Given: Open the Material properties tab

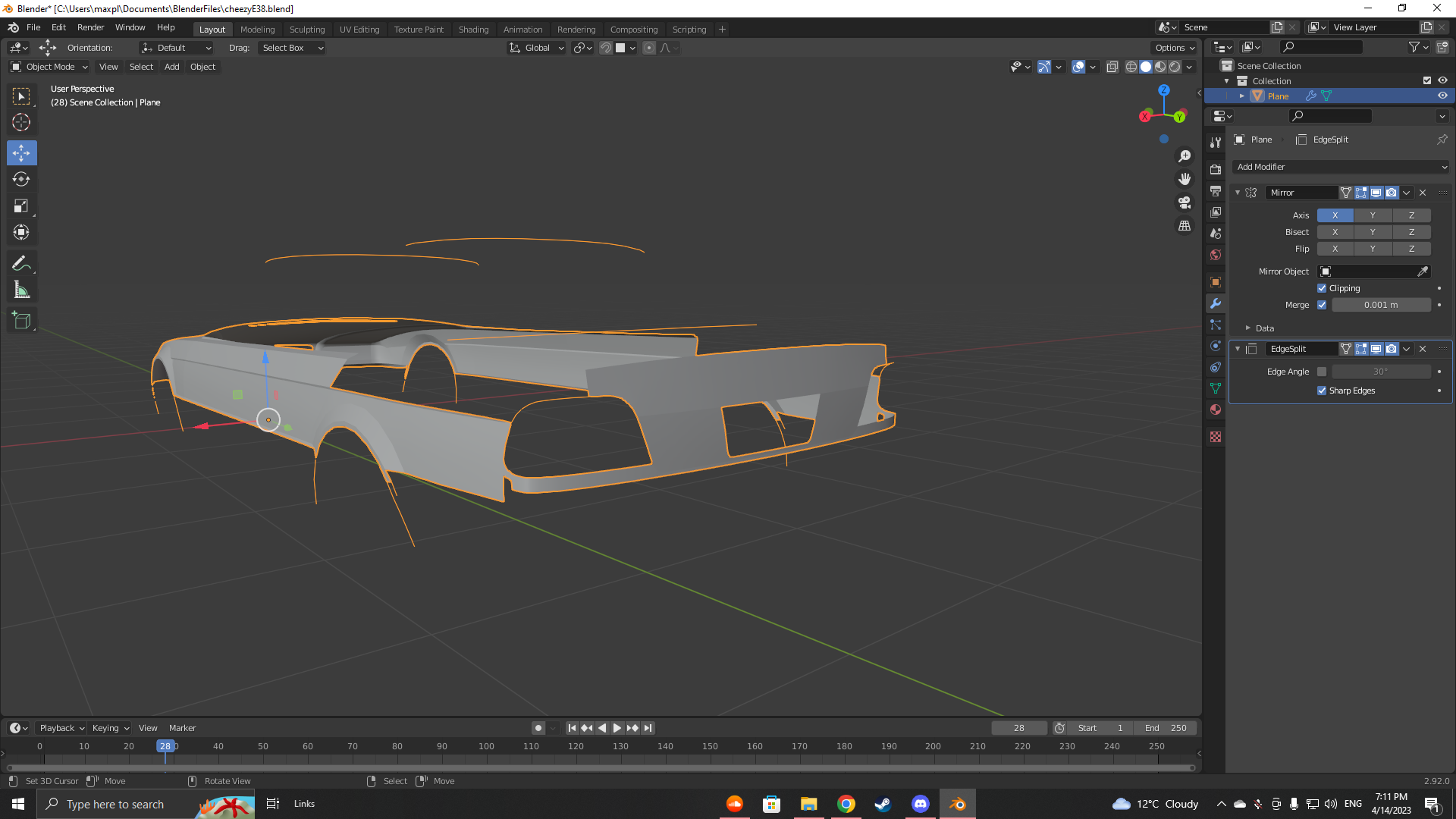Looking at the screenshot, I should (1216, 409).
